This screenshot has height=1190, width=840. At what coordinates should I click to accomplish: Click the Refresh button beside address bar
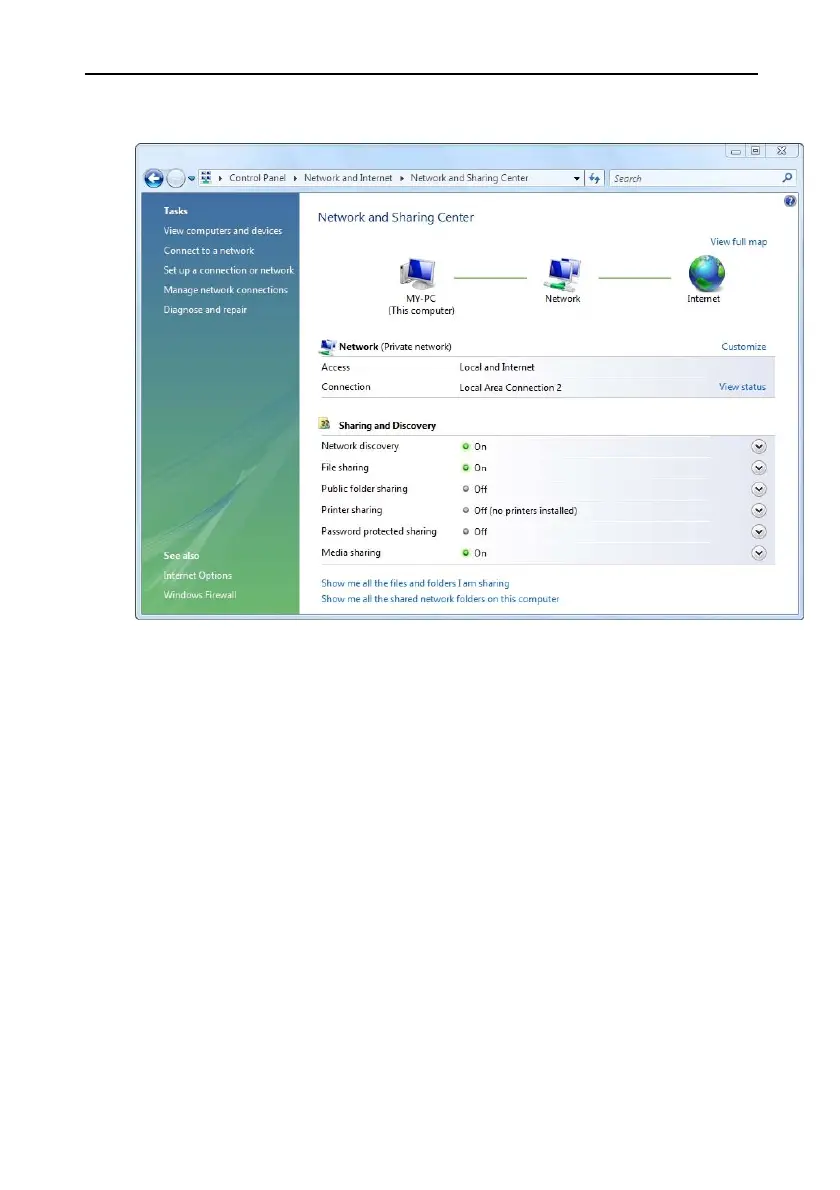click(594, 178)
